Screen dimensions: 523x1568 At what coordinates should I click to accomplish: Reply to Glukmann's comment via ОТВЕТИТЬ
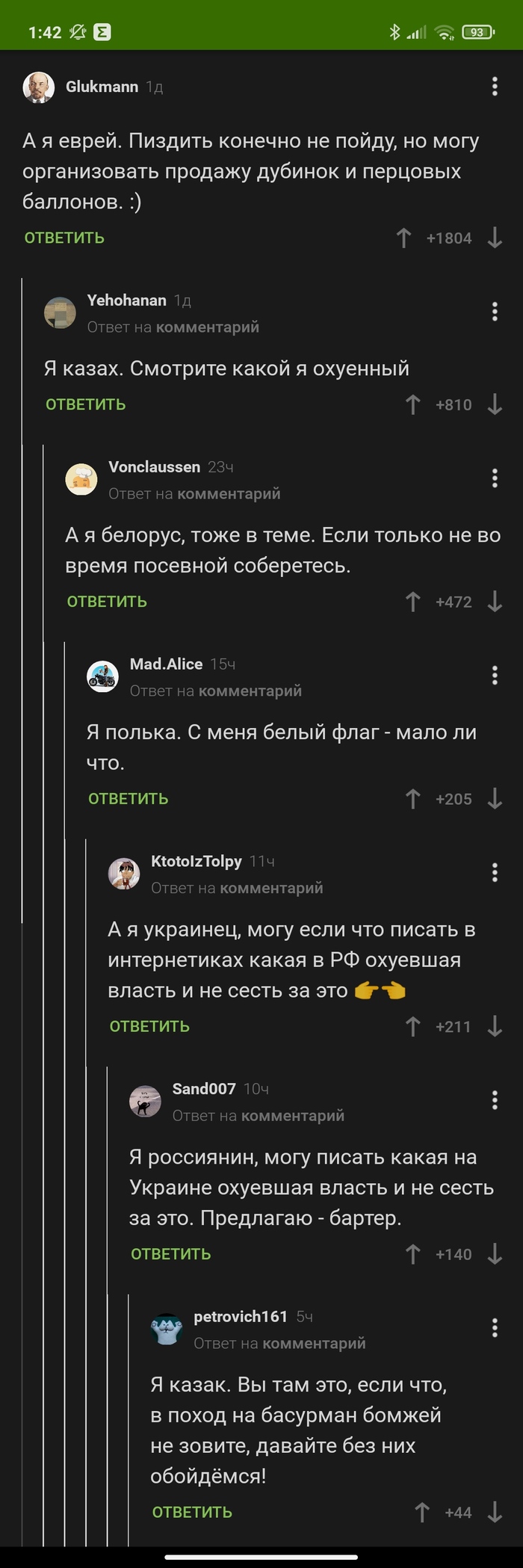click(x=64, y=238)
